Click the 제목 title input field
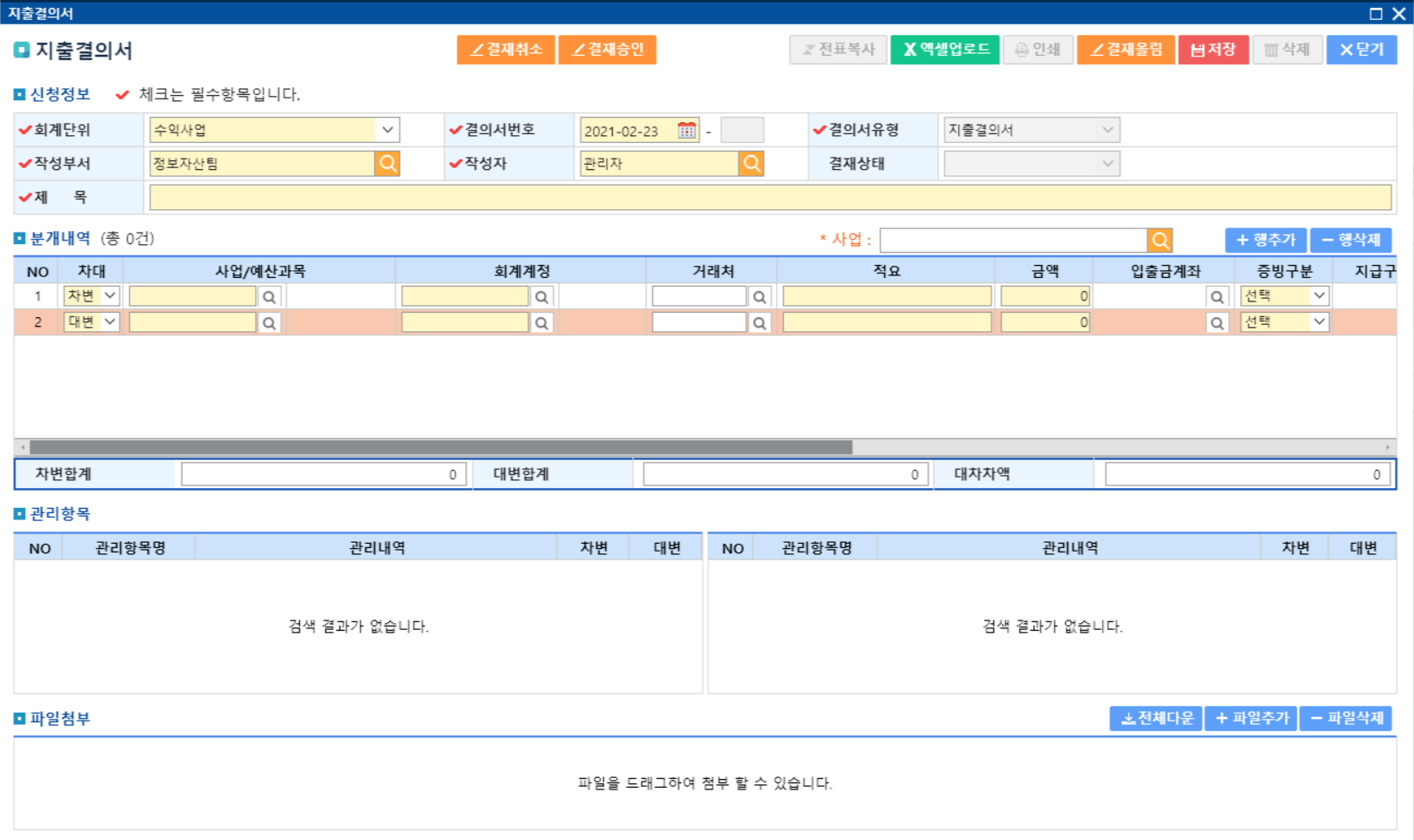Screen dimensions: 1414x840 point(771,197)
